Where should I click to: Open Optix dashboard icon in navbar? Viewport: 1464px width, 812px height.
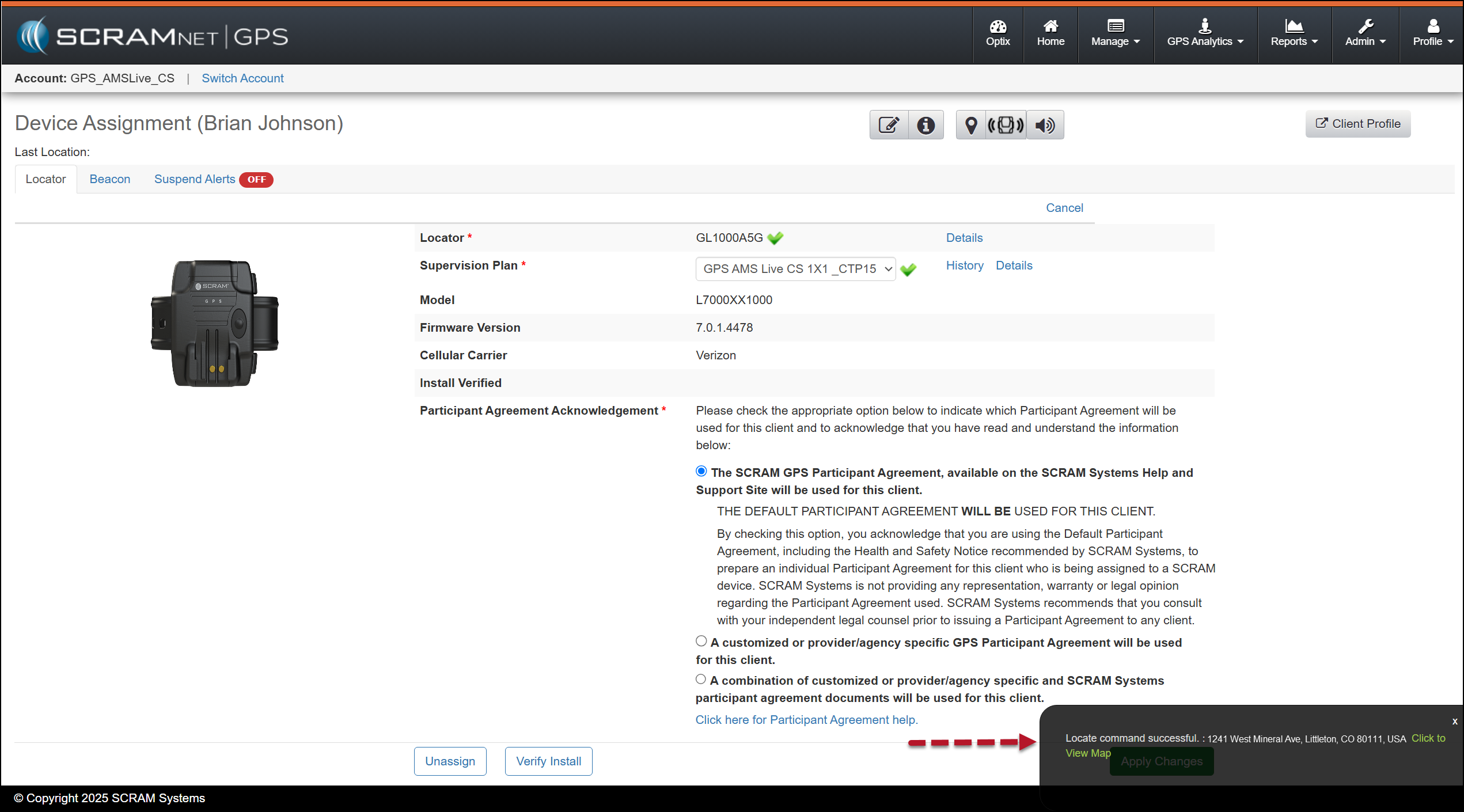[x=998, y=33]
